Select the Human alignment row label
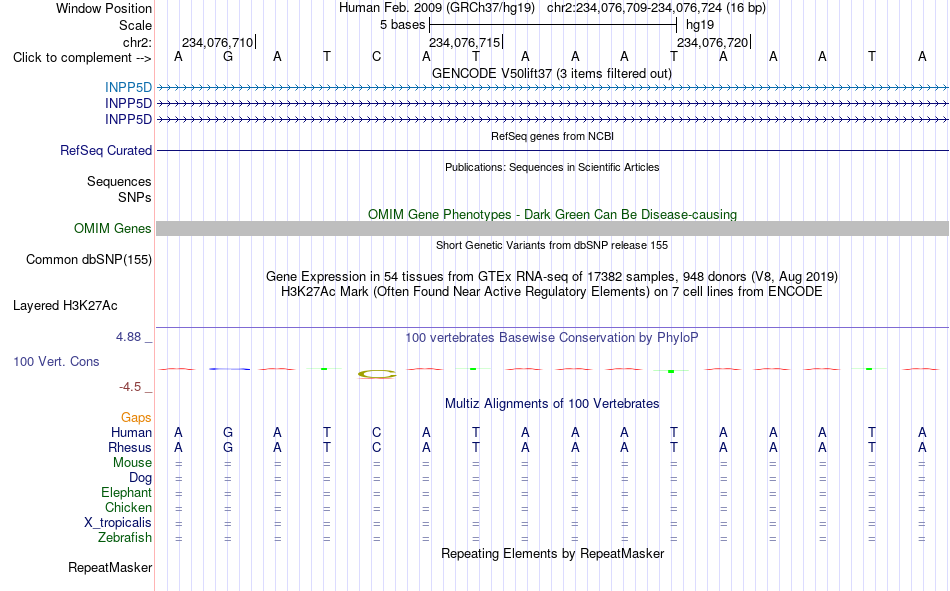 click(x=131, y=432)
